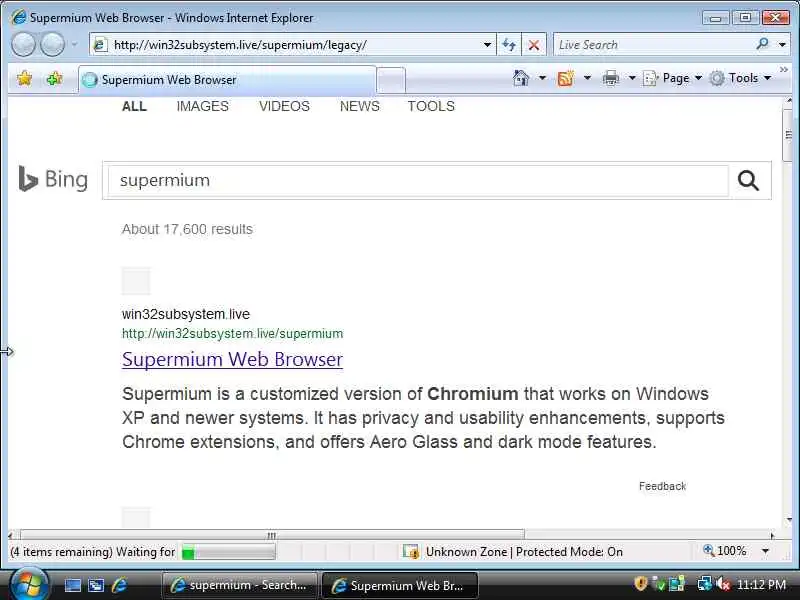Viewport: 800px width, 600px height.
Task: Click the vertical scrollbar thumb
Action: [788, 135]
